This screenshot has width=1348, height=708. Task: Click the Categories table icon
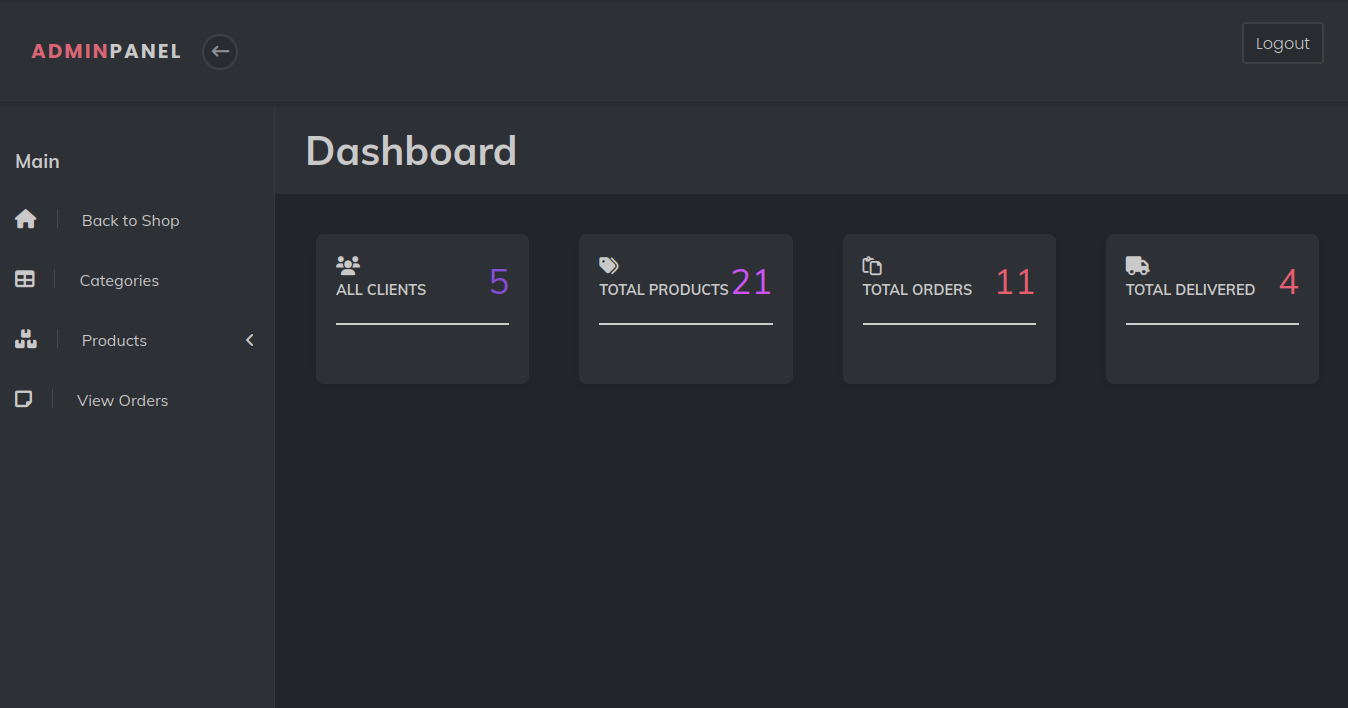pyautogui.click(x=25, y=279)
